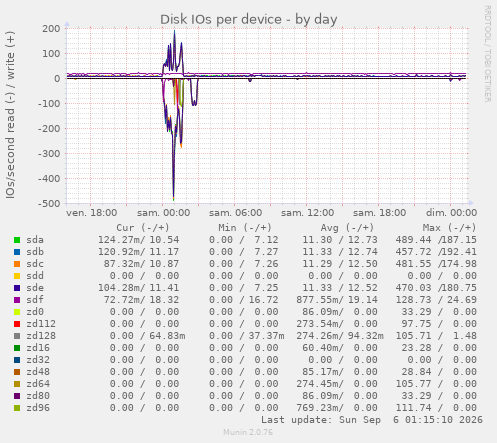
Task: Click sdf avg value 877.55m/ 19.14
Action: [x=337, y=300]
